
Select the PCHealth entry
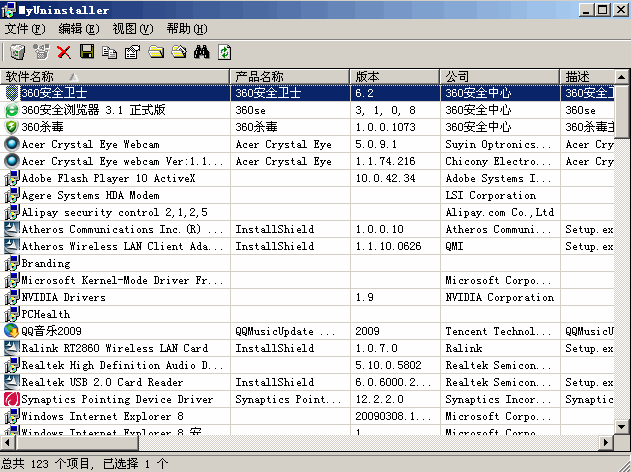click(x=307, y=314)
